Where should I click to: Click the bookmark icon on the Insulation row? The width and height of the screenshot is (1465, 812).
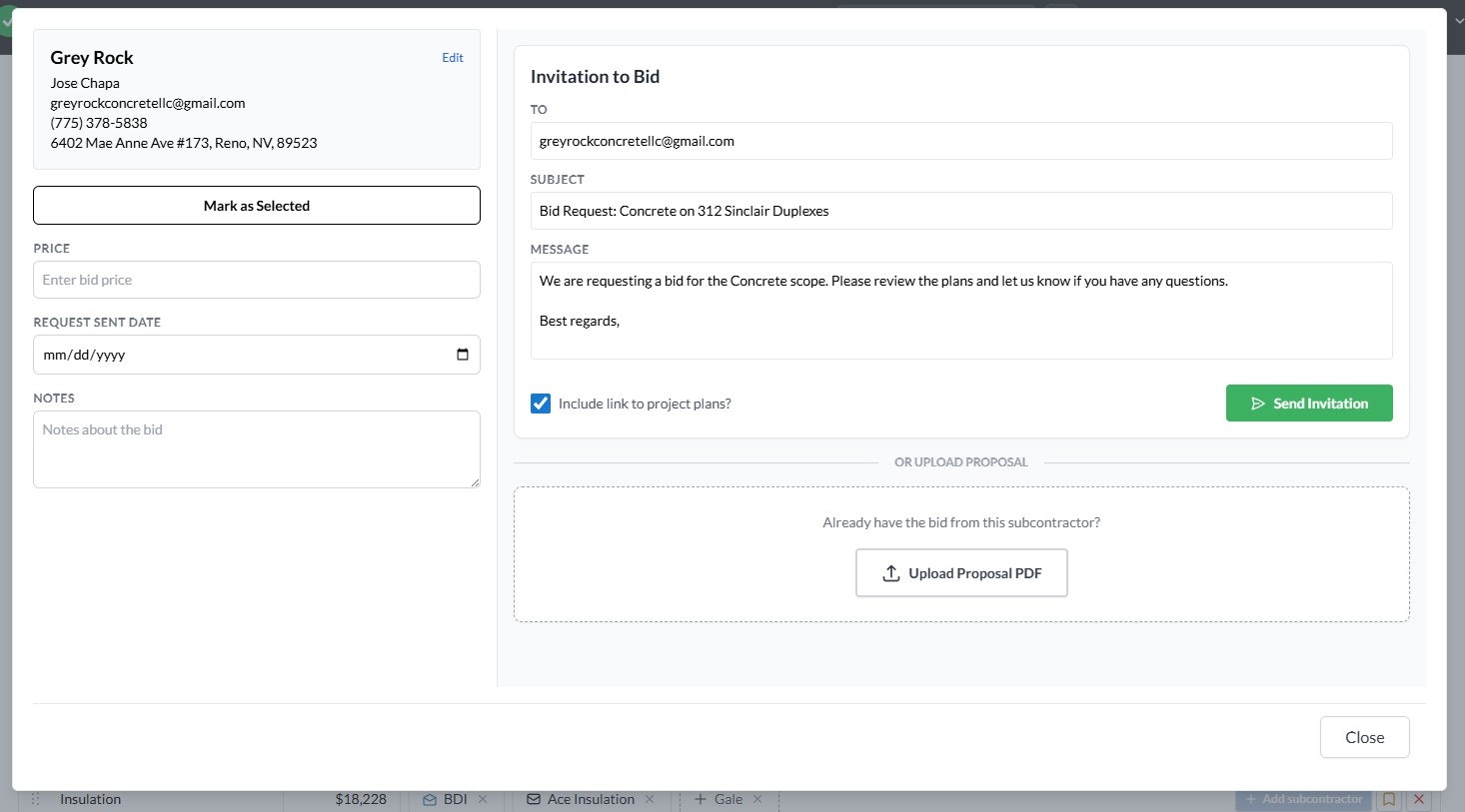(x=1388, y=799)
